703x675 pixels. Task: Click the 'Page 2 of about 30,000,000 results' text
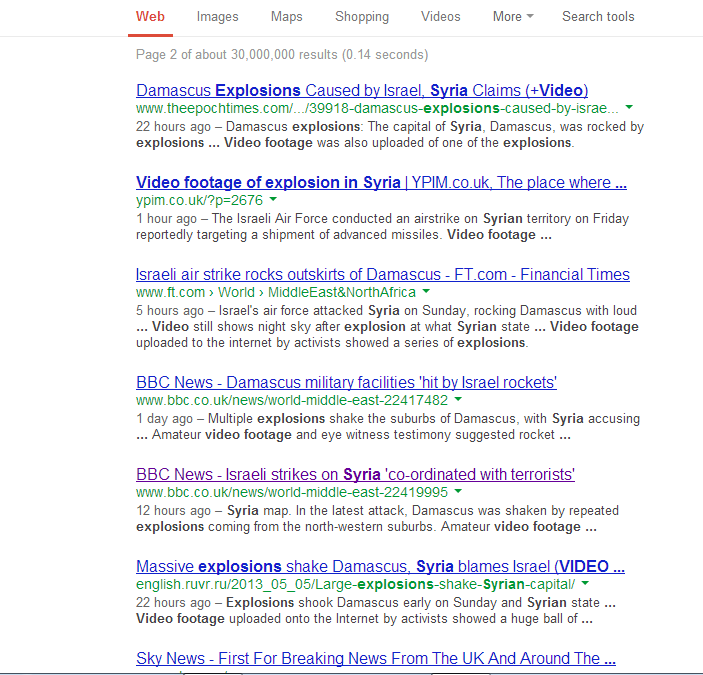[282, 55]
